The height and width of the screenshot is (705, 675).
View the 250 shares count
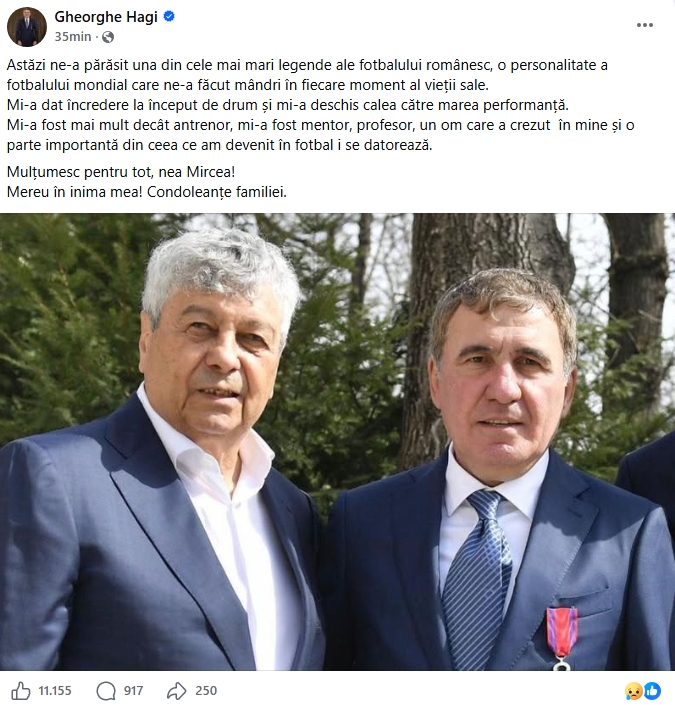pos(206,691)
